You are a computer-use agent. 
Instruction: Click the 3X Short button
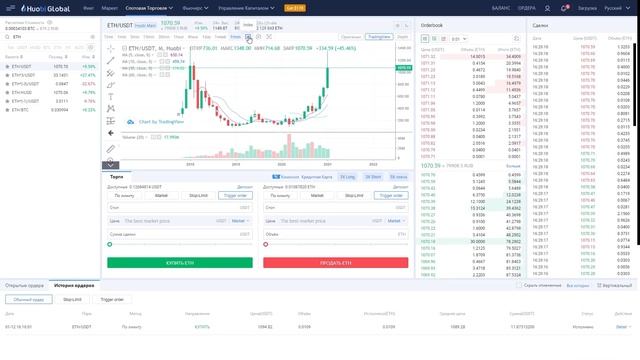[373, 177]
